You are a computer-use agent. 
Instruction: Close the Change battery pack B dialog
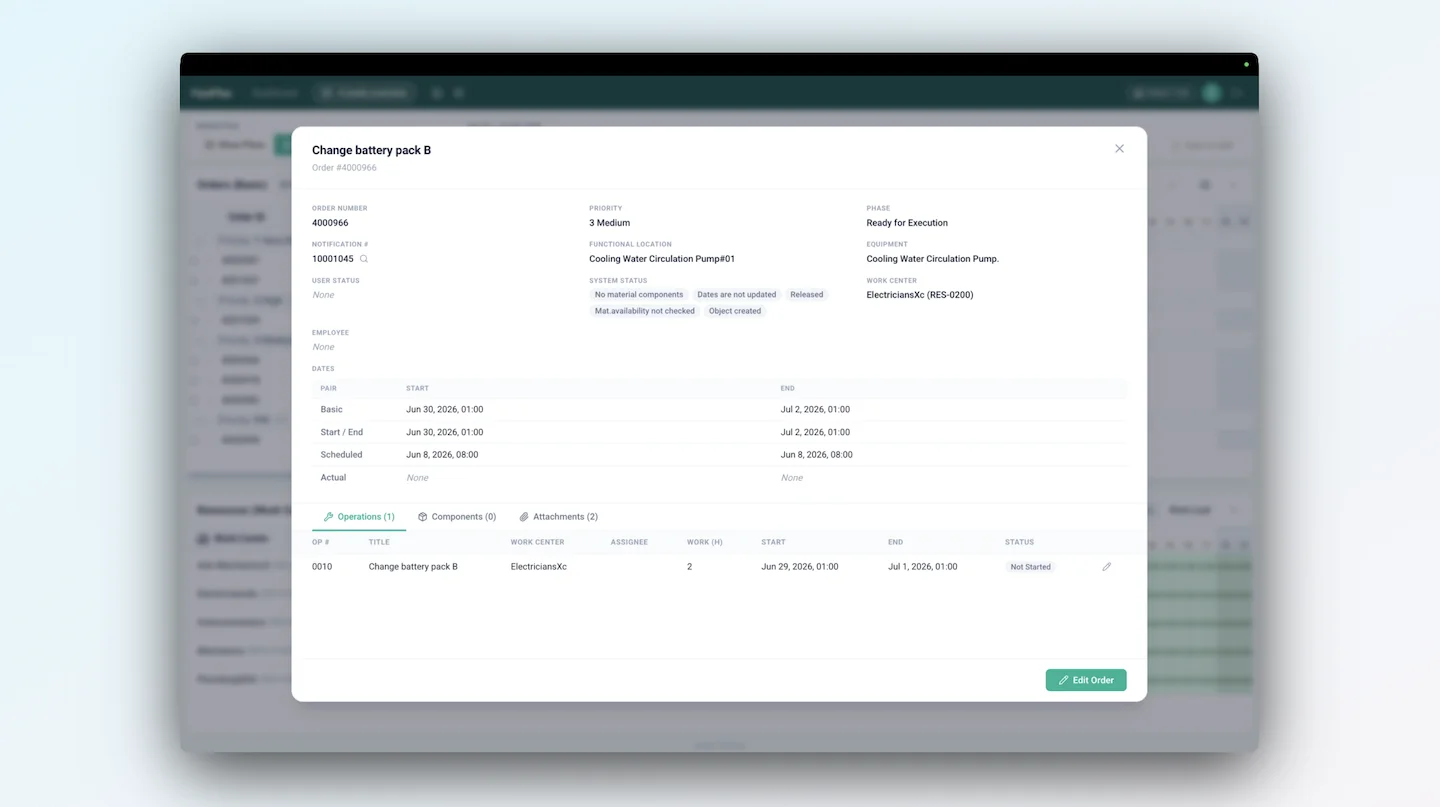[x=1119, y=149]
